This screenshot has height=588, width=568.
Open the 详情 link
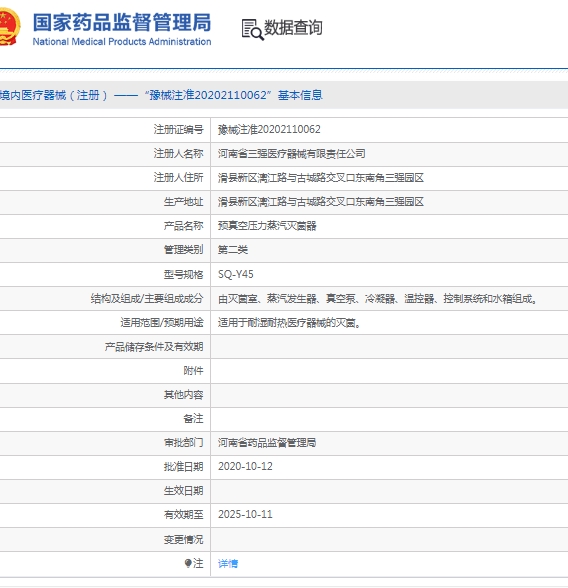click(228, 563)
